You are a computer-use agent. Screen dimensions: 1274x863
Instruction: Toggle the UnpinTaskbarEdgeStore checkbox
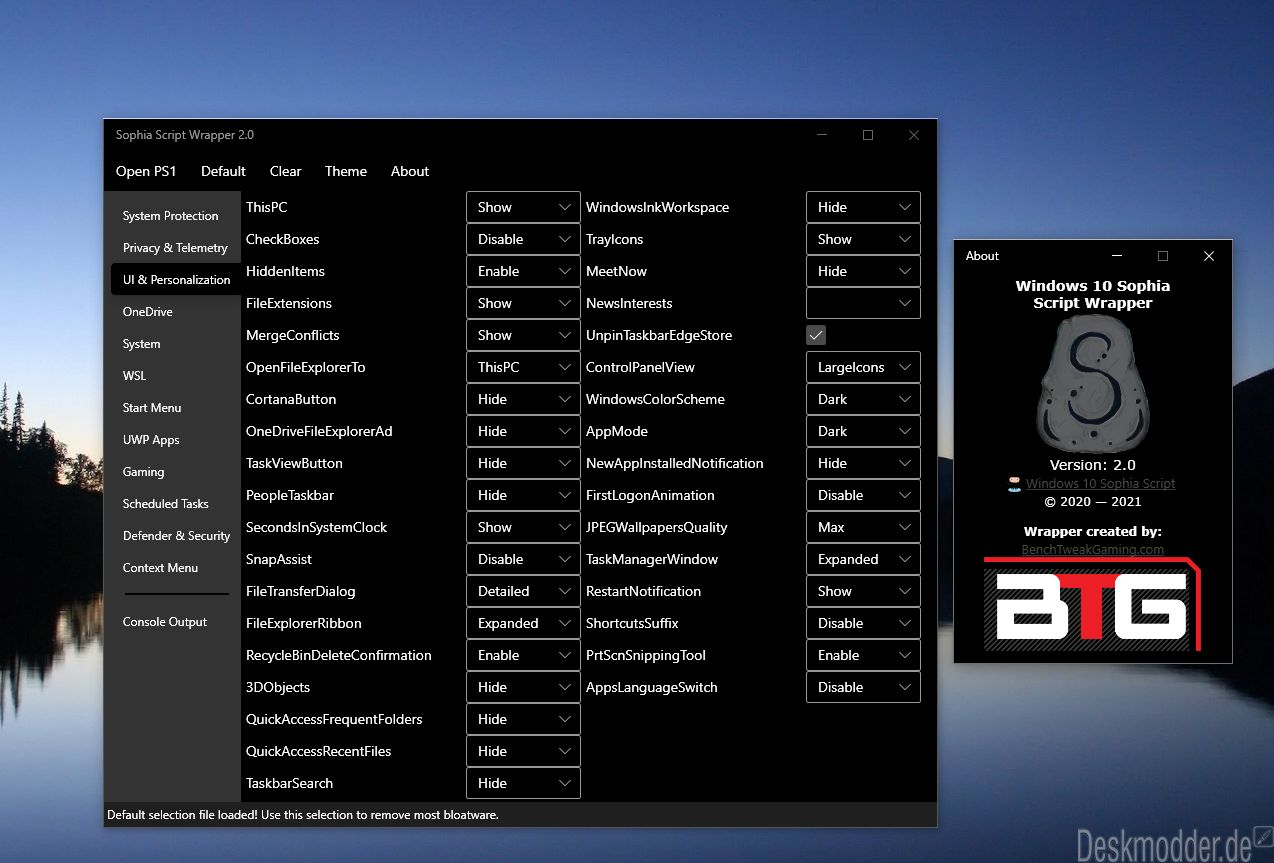coord(816,335)
